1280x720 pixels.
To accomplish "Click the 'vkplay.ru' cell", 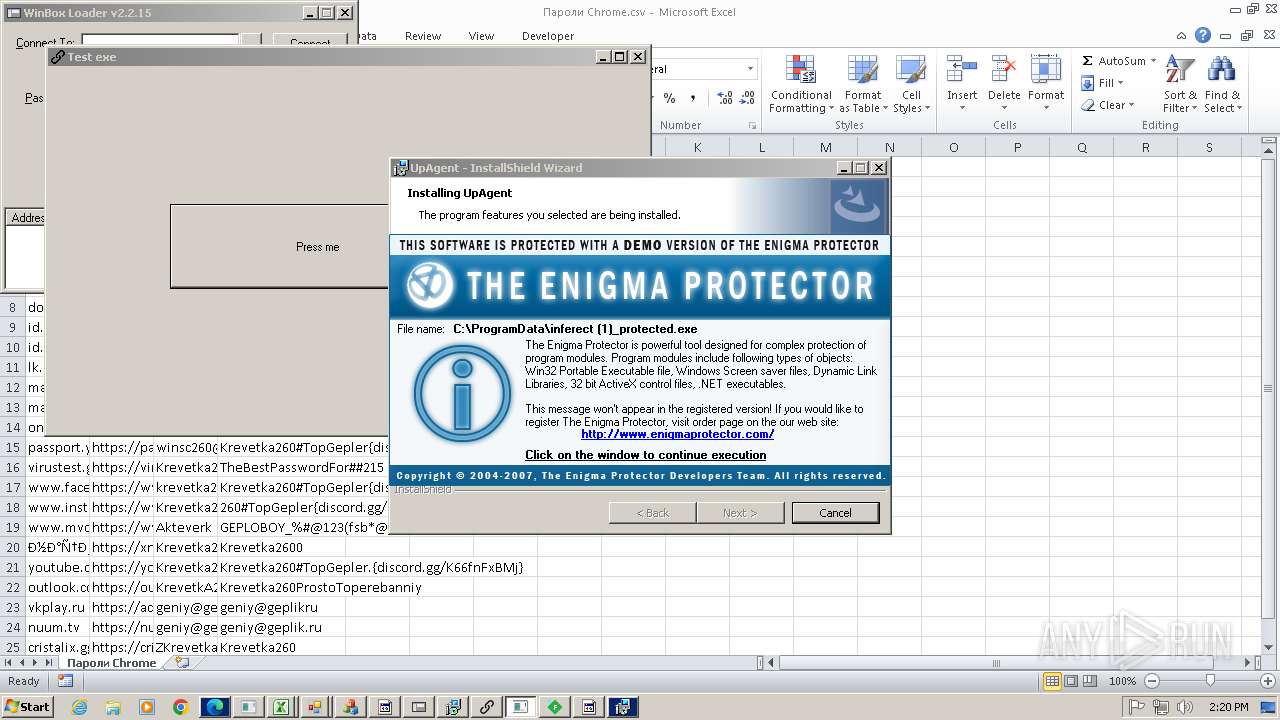I will coord(57,607).
